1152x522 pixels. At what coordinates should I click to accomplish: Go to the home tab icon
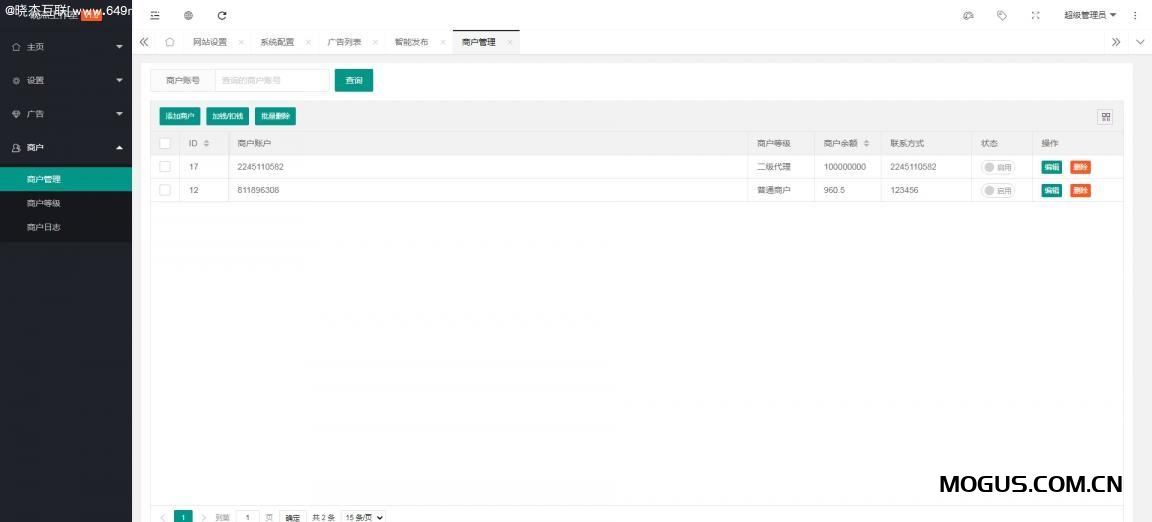tap(170, 42)
